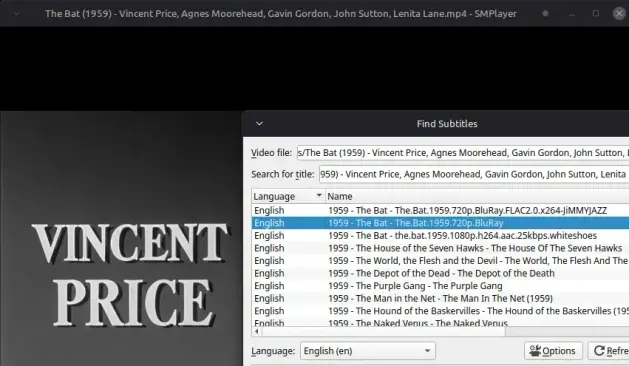Maximize the SMPlayer window
629x366 pixels.
tap(596, 13)
